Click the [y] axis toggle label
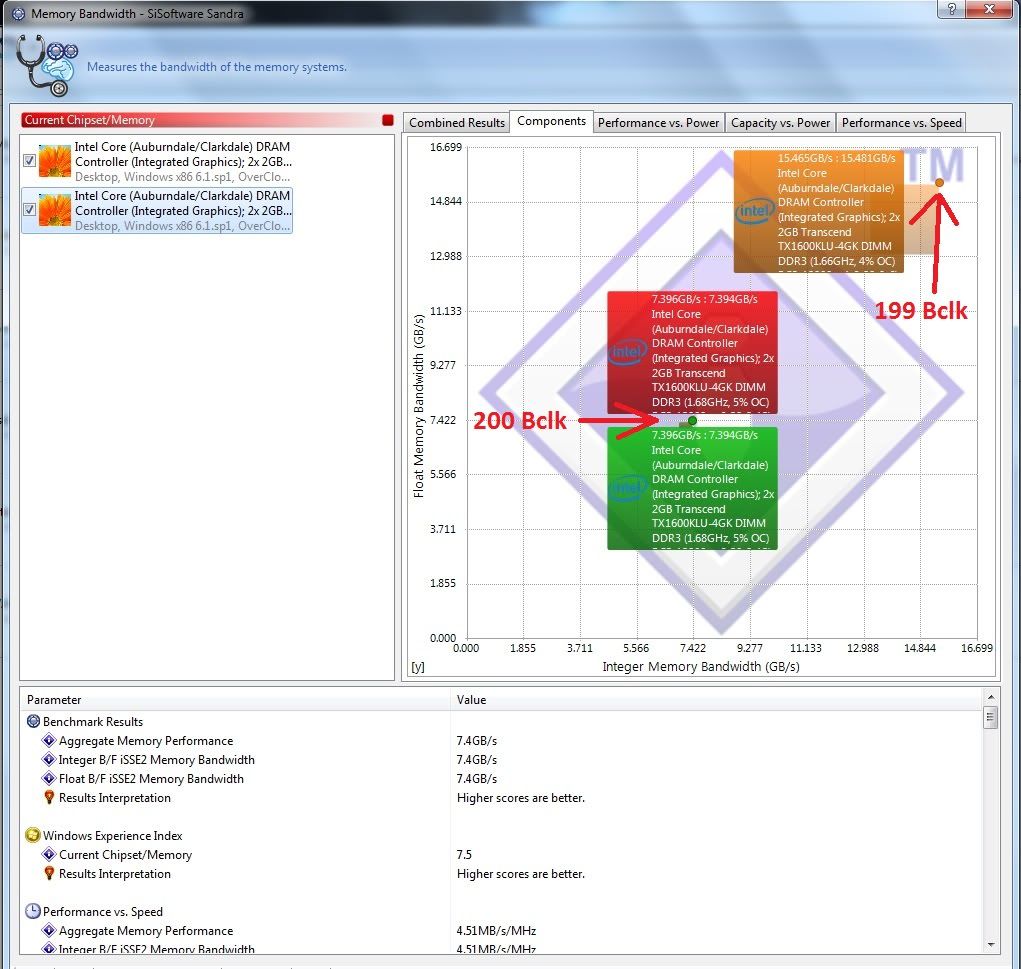 417,667
